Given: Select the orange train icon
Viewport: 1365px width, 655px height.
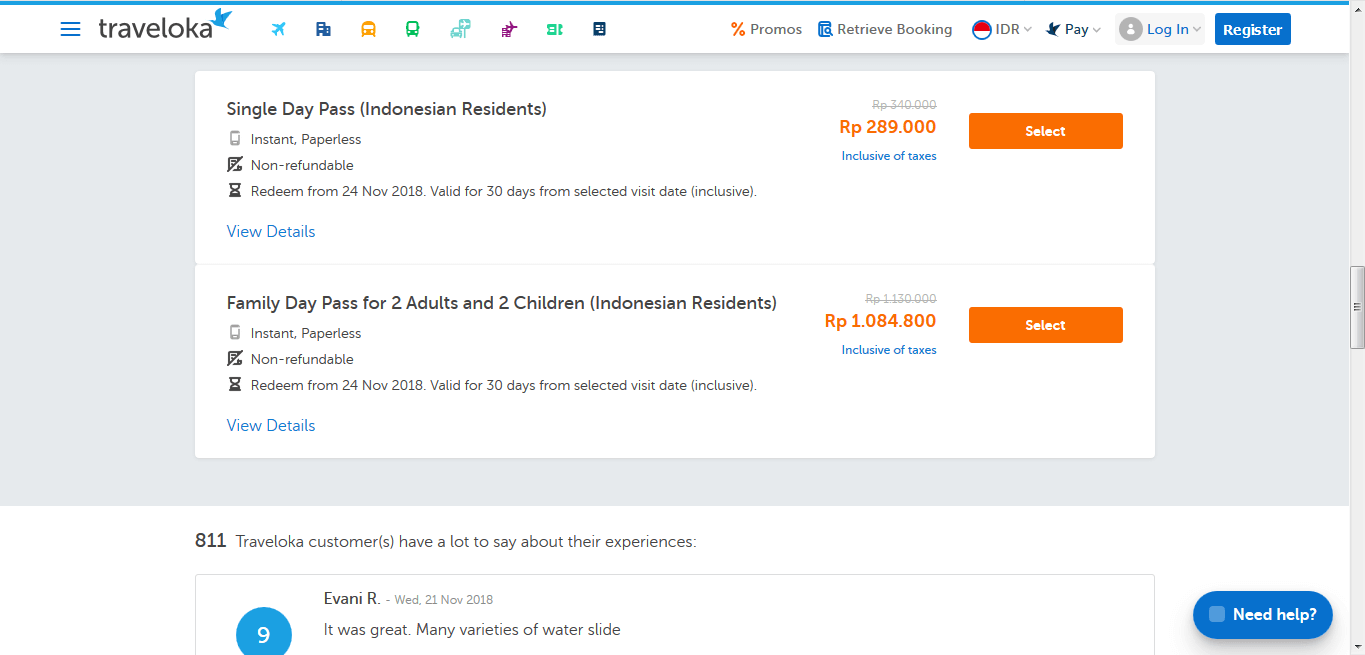Looking at the screenshot, I should point(368,29).
